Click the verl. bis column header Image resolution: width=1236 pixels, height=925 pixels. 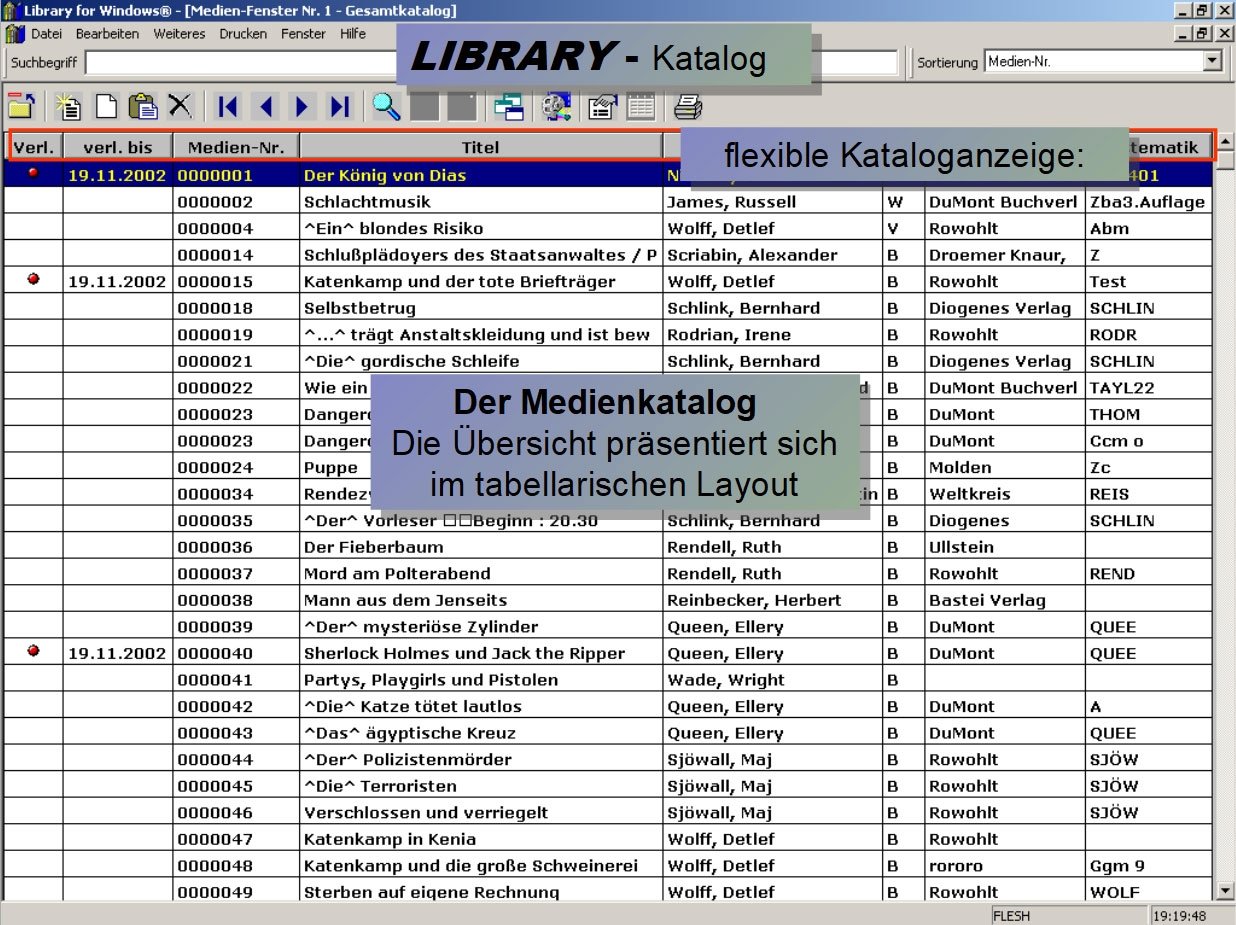(118, 147)
